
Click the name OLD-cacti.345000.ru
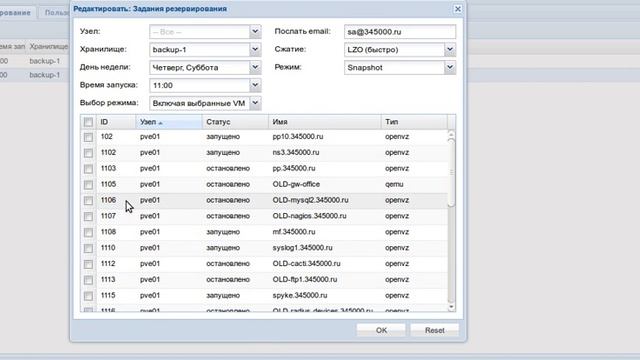pos(306,264)
